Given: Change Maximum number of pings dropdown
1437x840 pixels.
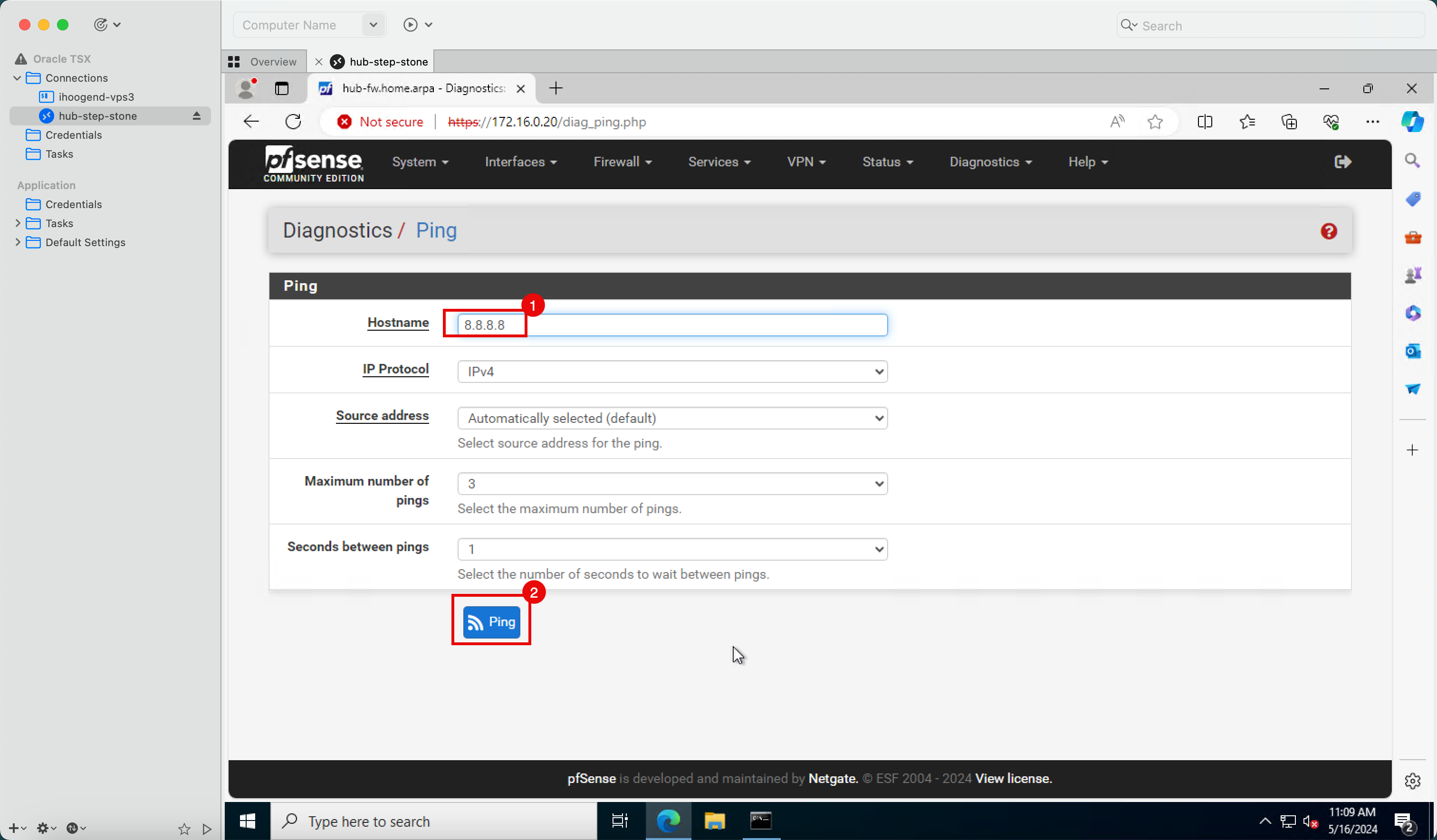Looking at the screenshot, I should (x=670, y=484).
